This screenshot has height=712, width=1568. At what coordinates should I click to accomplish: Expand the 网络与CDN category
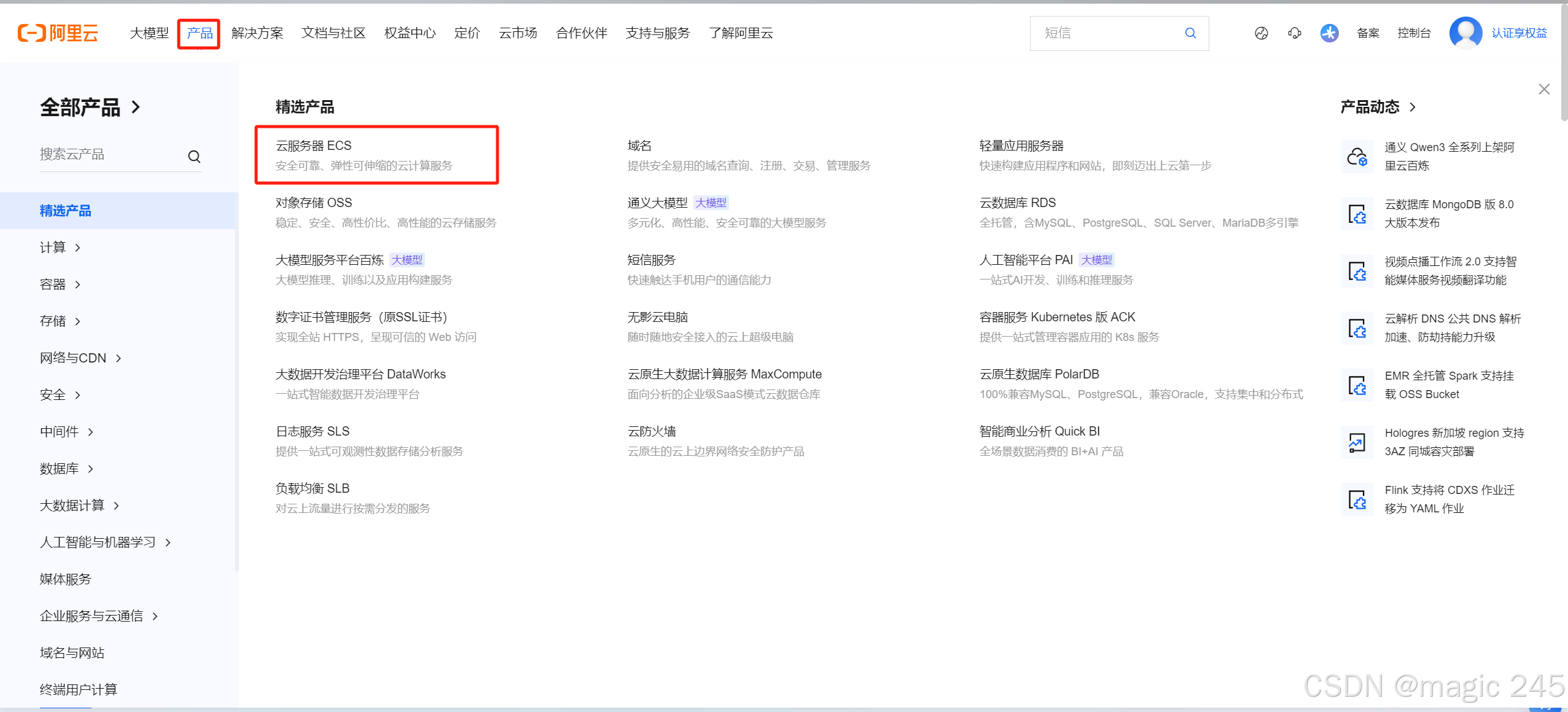(x=80, y=358)
